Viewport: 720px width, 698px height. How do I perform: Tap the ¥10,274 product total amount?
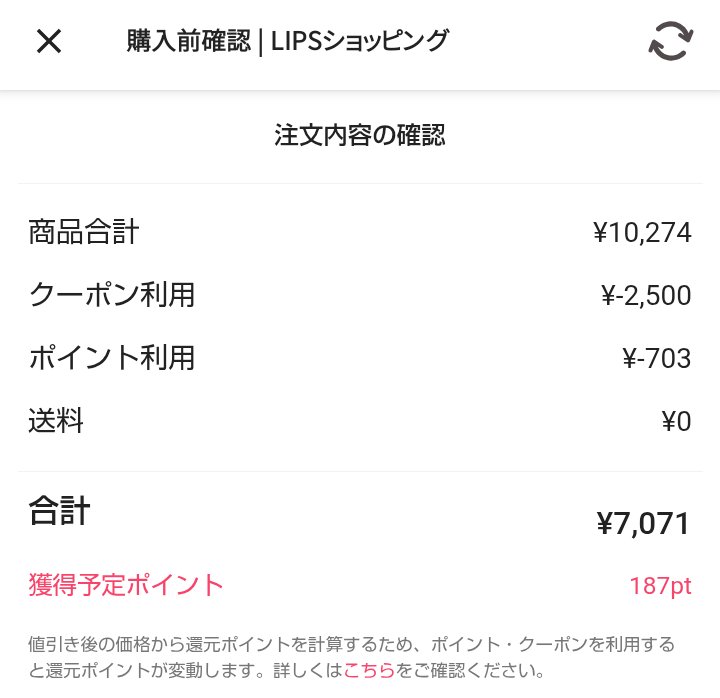(x=641, y=233)
